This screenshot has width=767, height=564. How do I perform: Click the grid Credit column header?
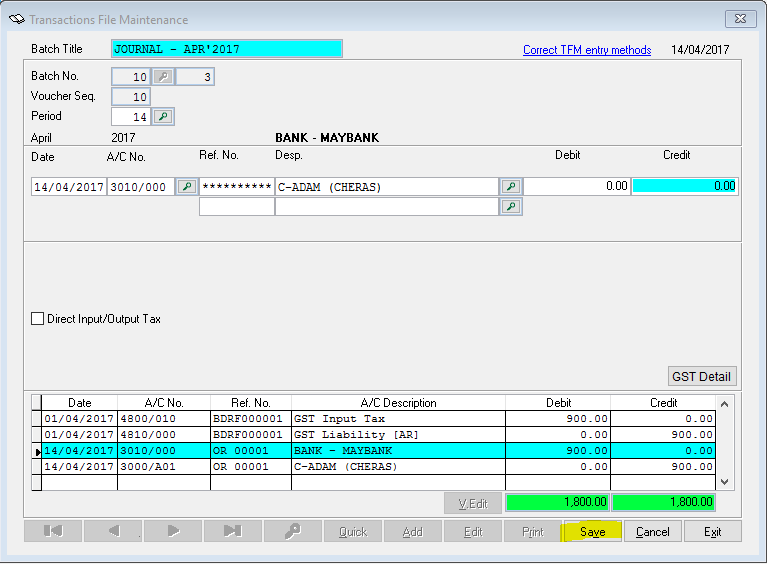pyautogui.click(x=663, y=403)
